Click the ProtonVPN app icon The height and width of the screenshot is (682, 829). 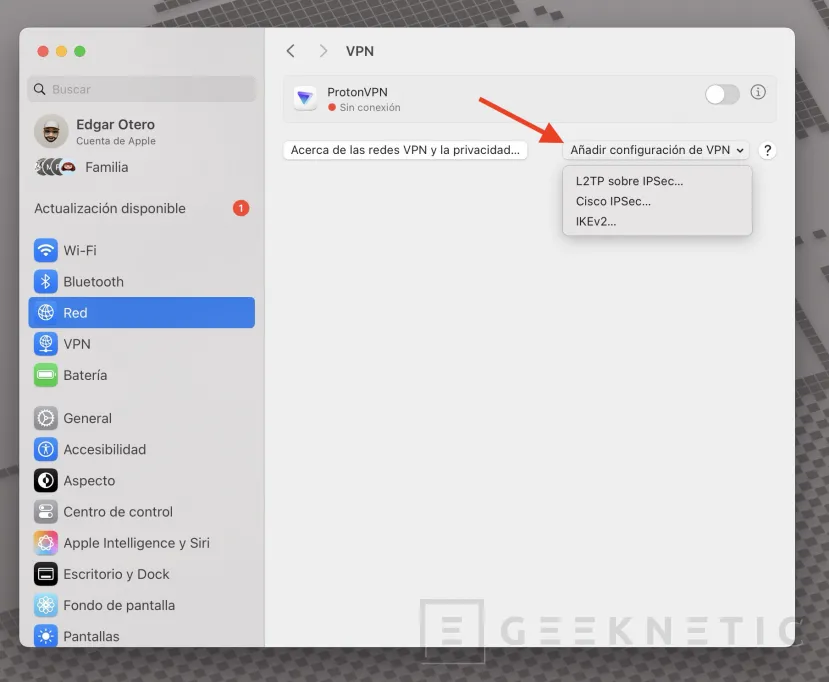tap(305, 98)
